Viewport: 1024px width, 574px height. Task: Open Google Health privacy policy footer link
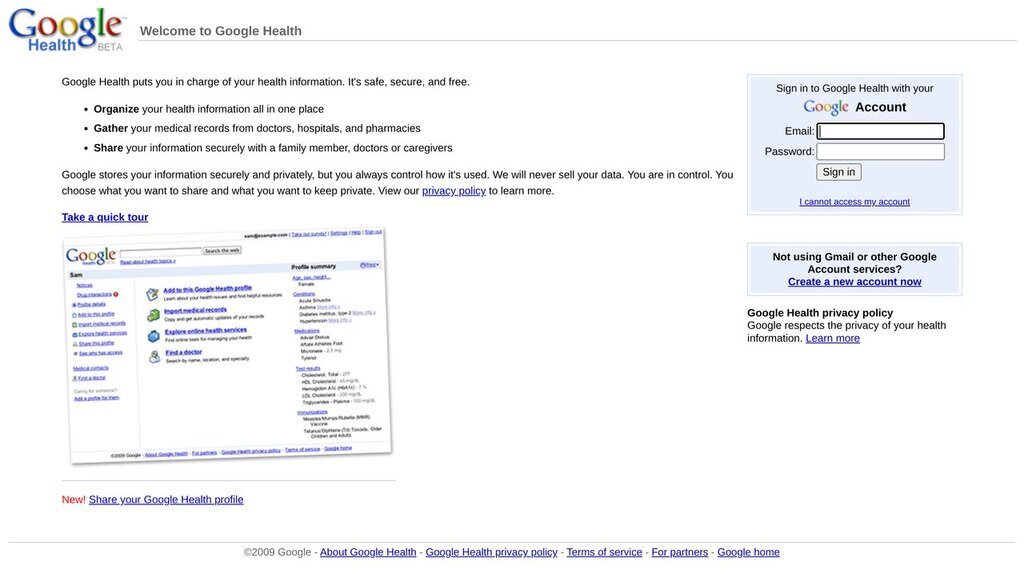click(x=492, y=552)
